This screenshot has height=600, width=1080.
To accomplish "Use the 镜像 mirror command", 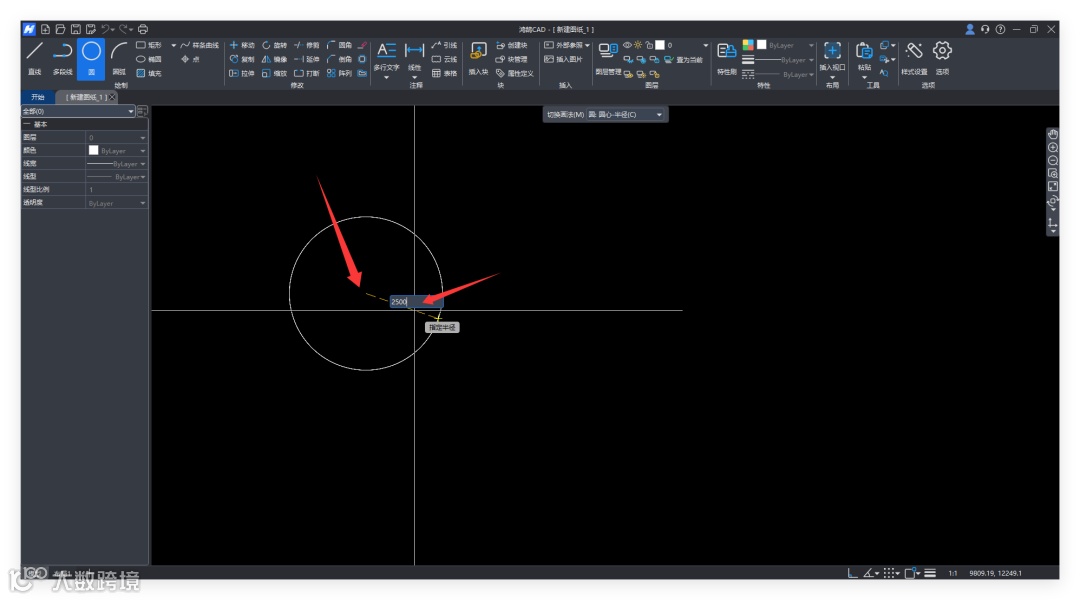I will click(274, 59).
